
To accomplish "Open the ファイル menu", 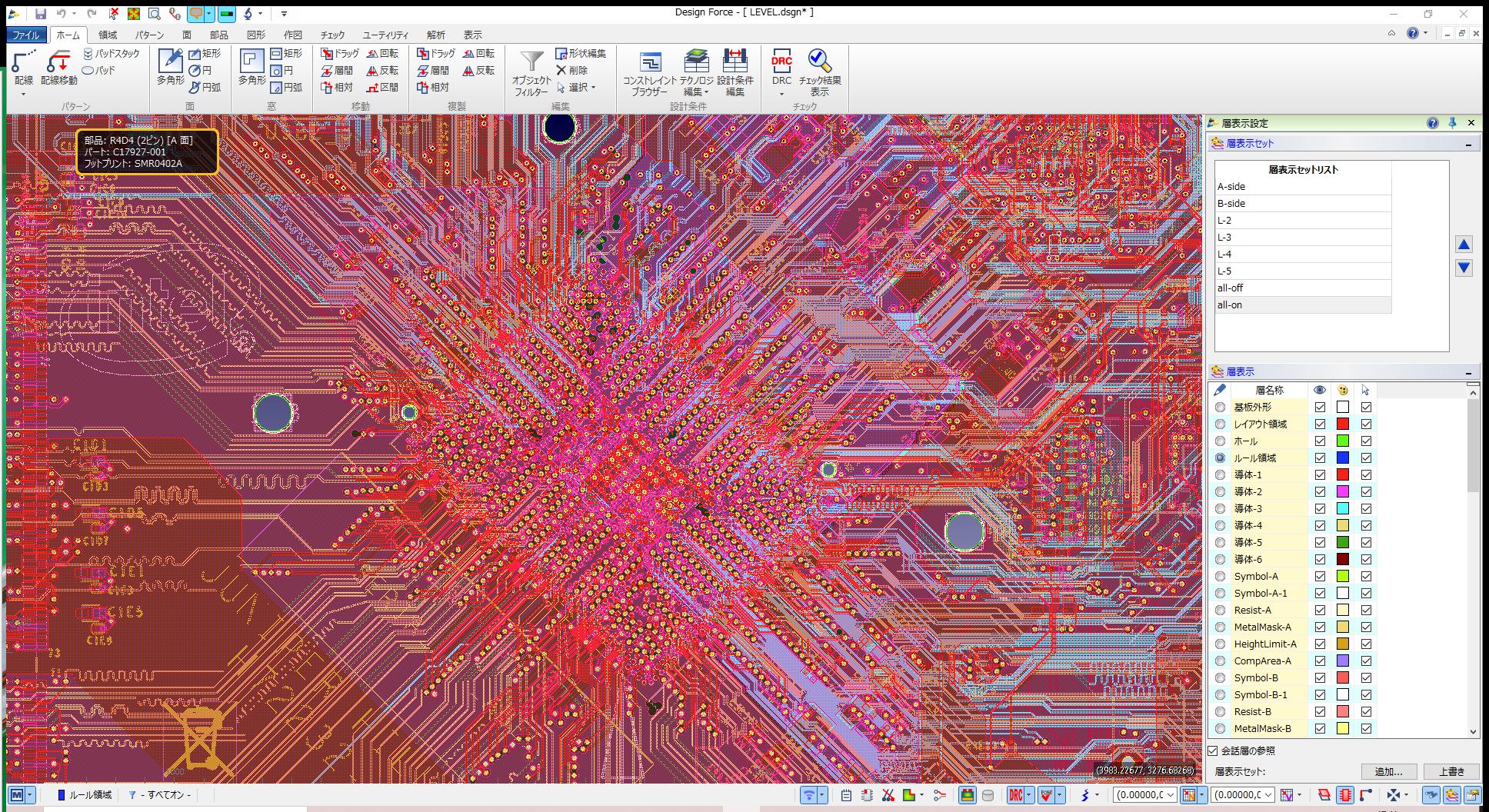I will click(26, 35).
